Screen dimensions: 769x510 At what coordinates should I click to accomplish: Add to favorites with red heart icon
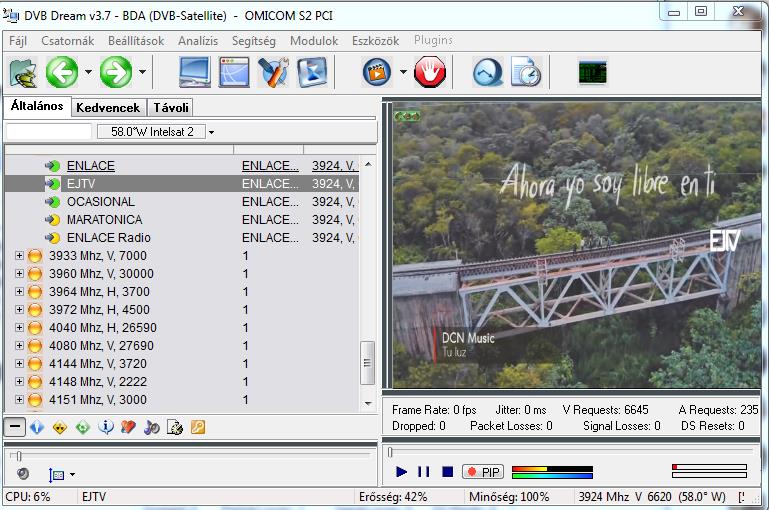point(128,428)
